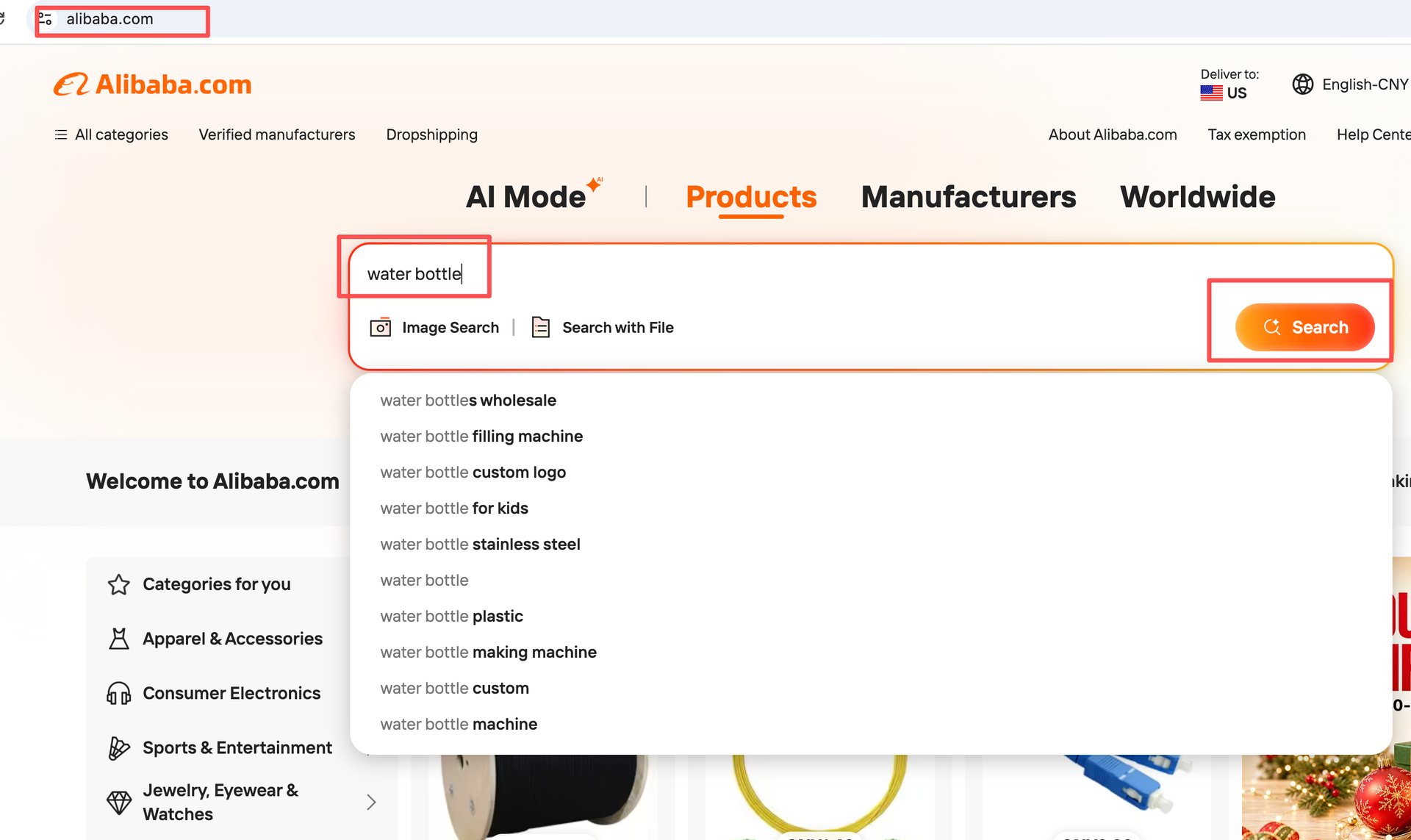The width and height of the screenshot is (1411, 840).
Task: Open About Alibaba.com link
Action: 1113,134
